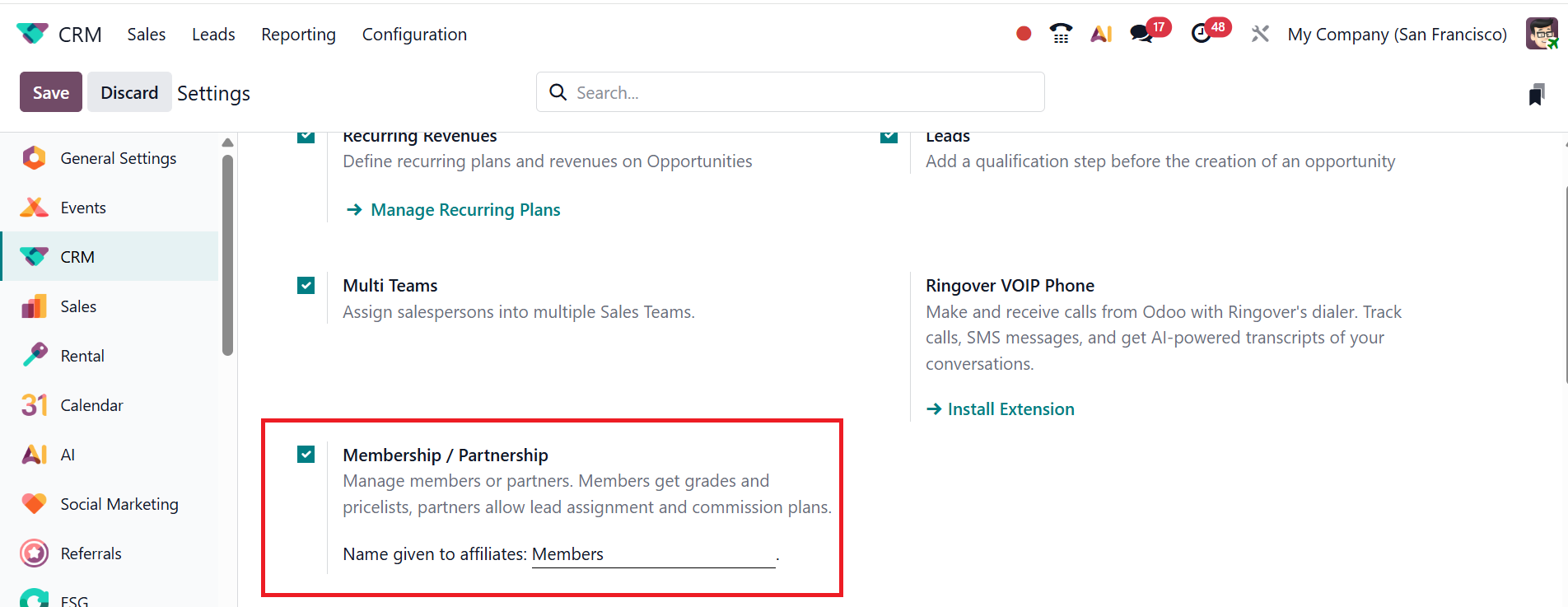Open the VOIP phone icon
The width and height of the screenshot is (1568, 607).
pyautogui.click(x=1061, y=34)
